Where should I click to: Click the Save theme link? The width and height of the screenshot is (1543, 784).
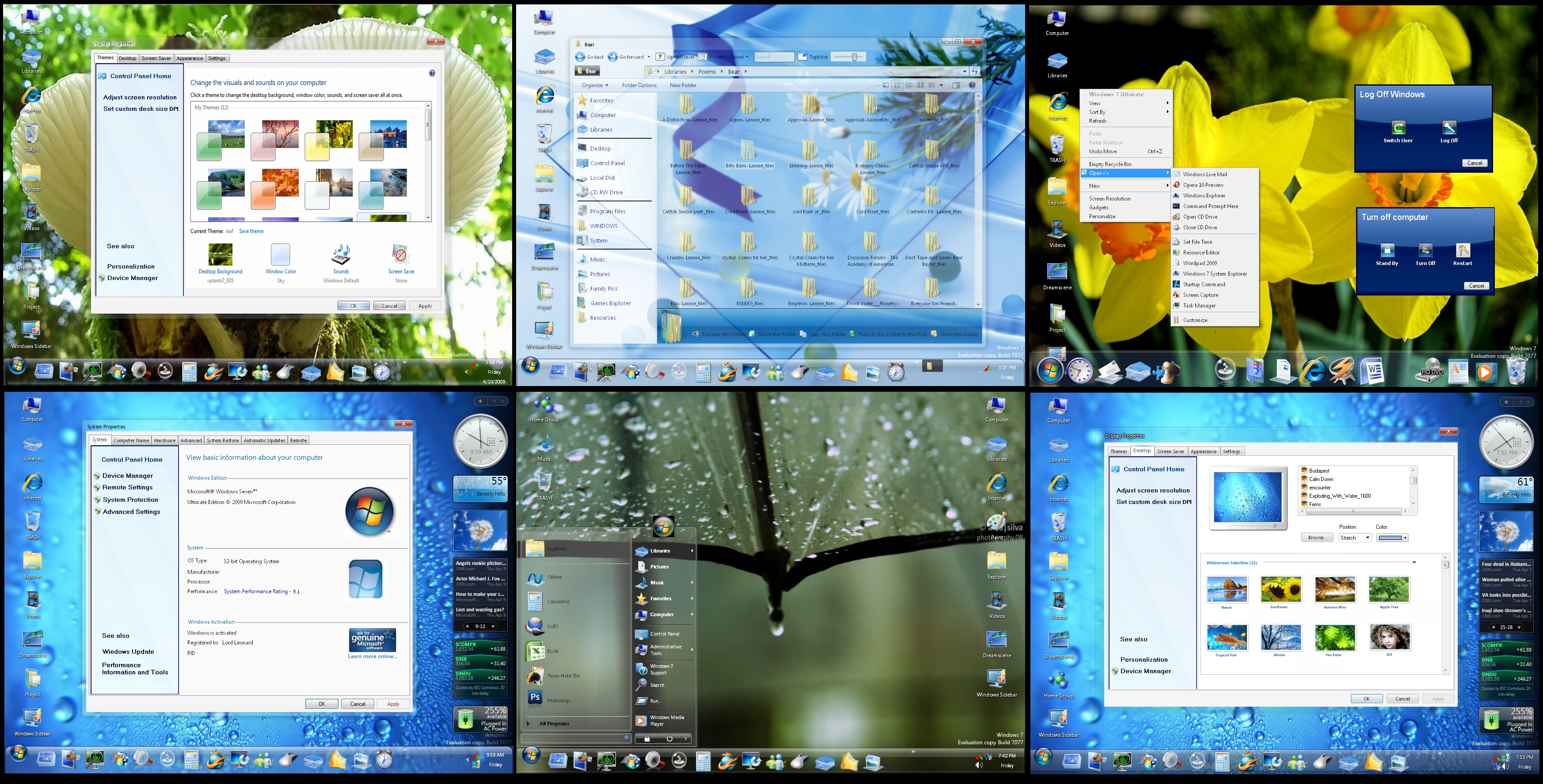[x=251, y=231]
